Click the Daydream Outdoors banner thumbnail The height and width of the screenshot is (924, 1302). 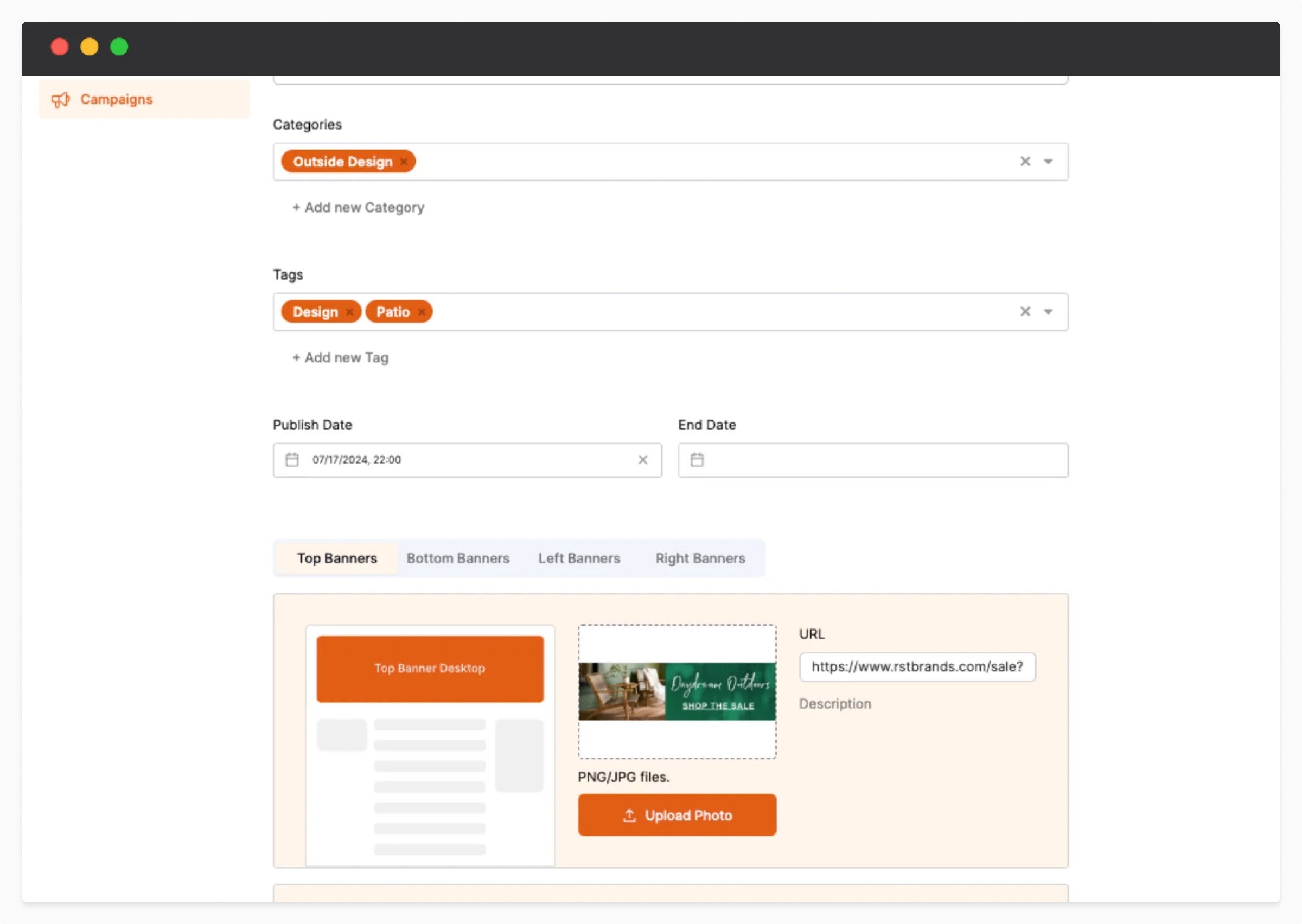[x=676, y=691]
